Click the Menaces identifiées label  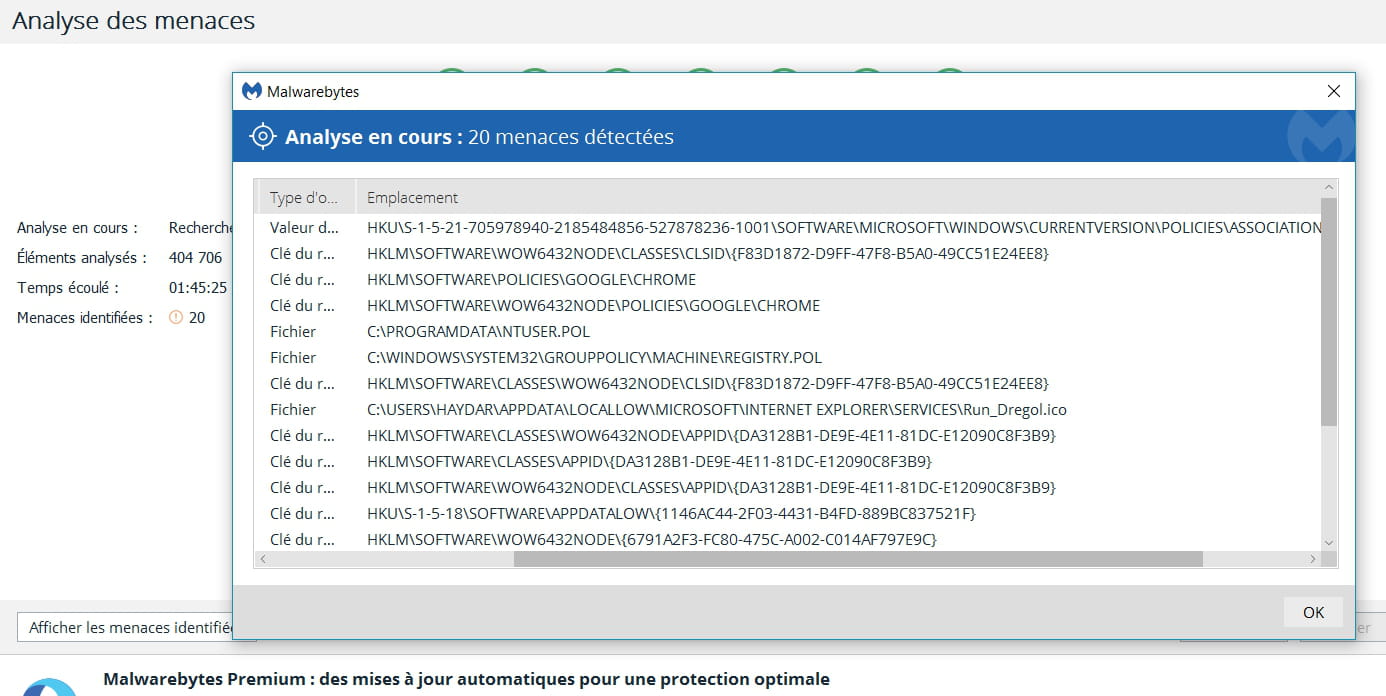(85, 318)
